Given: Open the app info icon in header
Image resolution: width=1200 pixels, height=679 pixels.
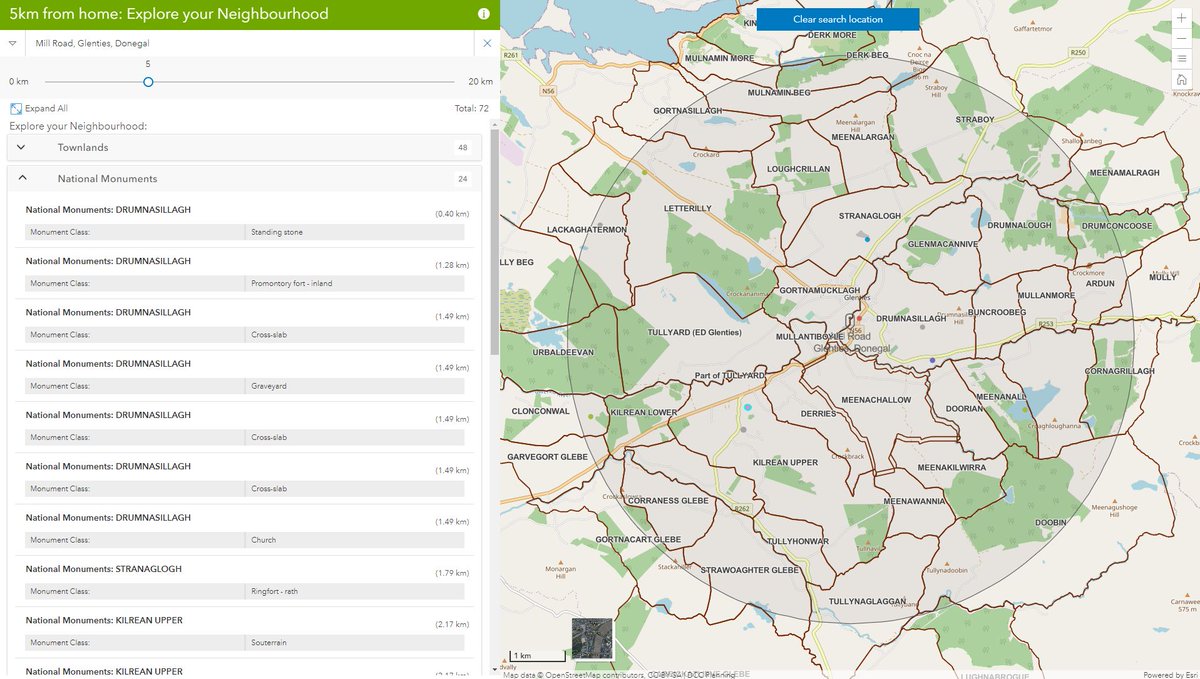Looking at the screenshot, I should pyautogui.click(x=484, y=14).
